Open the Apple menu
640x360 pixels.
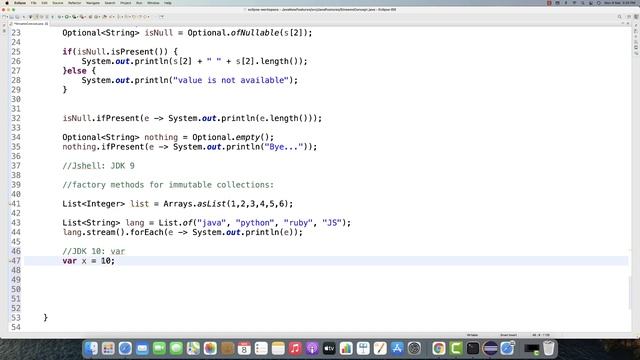(x=7, y=3)
